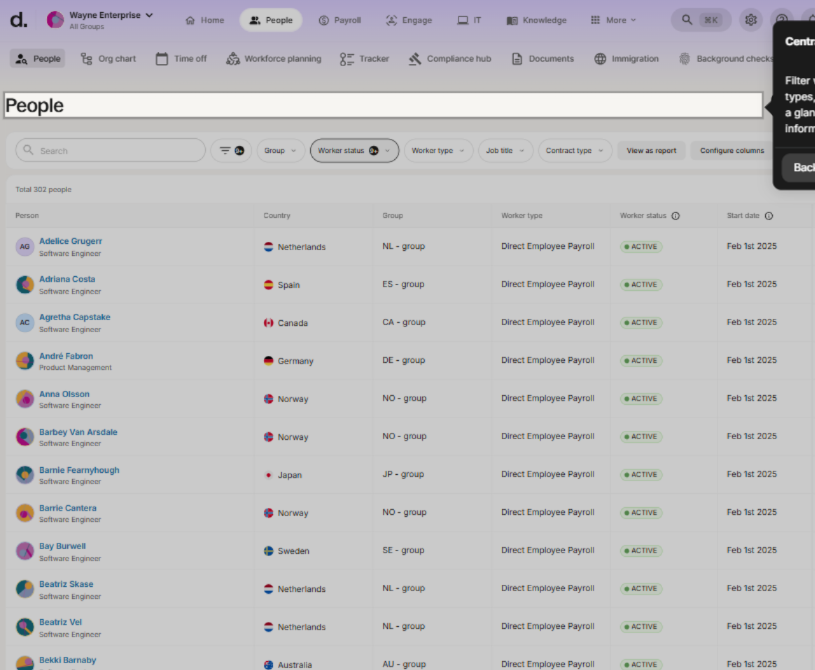815x670 pixels.
Task: Open the Job title filter dropdown
Action: [x=505, y=151]
